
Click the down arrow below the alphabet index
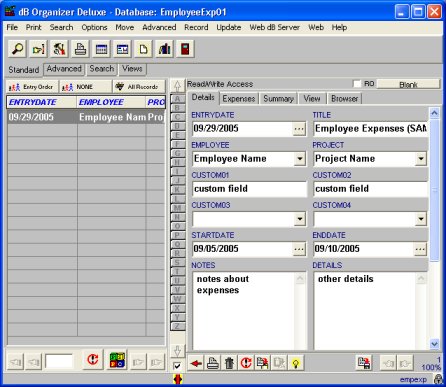pos(178,350)
